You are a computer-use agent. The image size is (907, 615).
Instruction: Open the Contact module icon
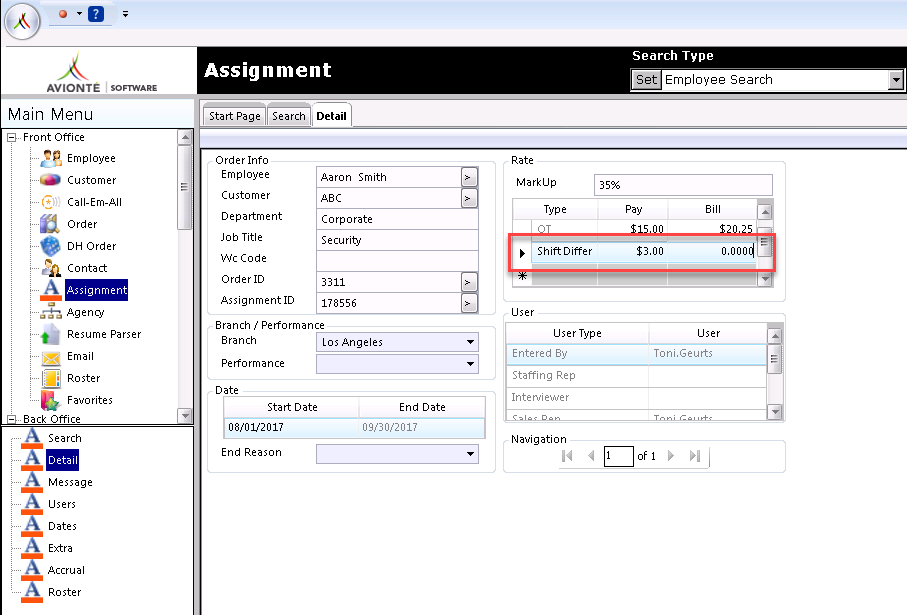[51, 268]
